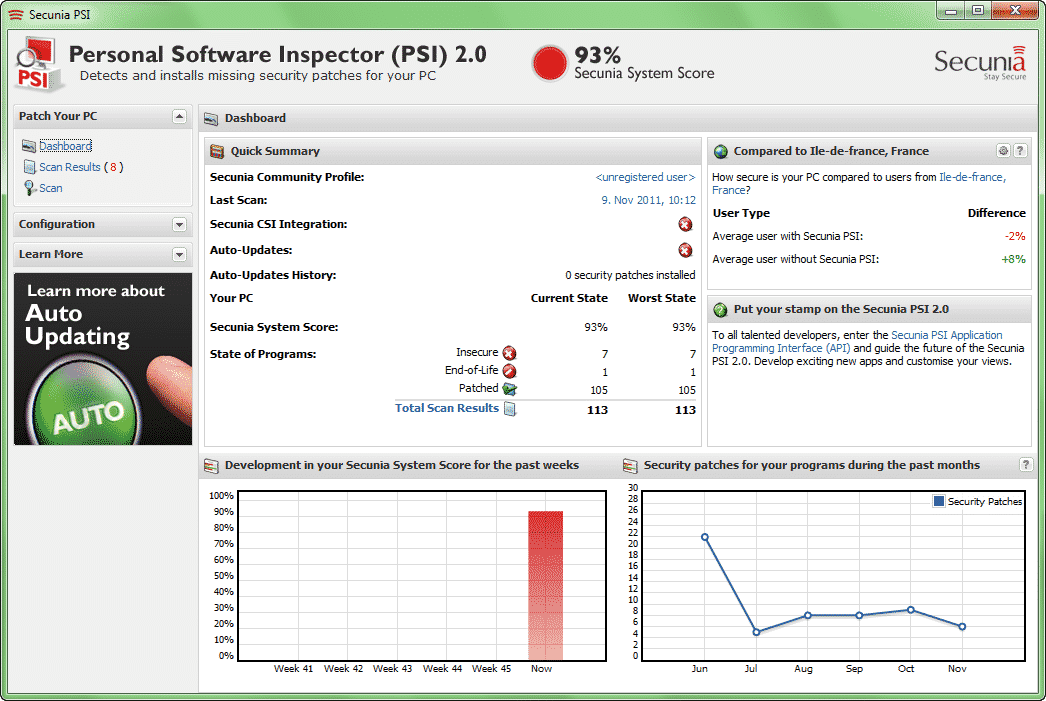The width and height of the screenshot is (1046, 701).
Task: Click the Security patches chart panel icon
Action: coord(630,466)
